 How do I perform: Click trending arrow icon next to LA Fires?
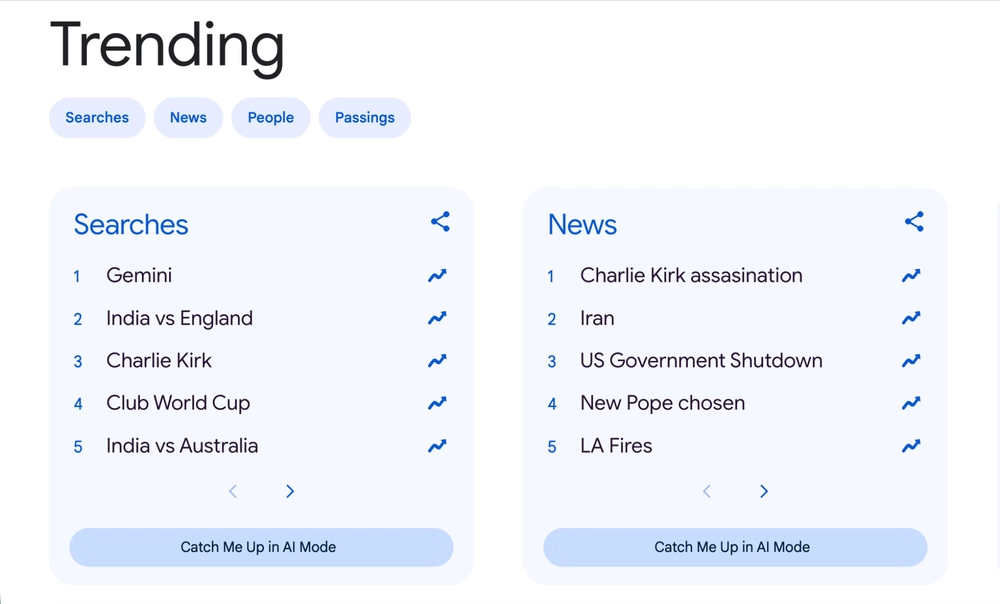click(911, 446)
